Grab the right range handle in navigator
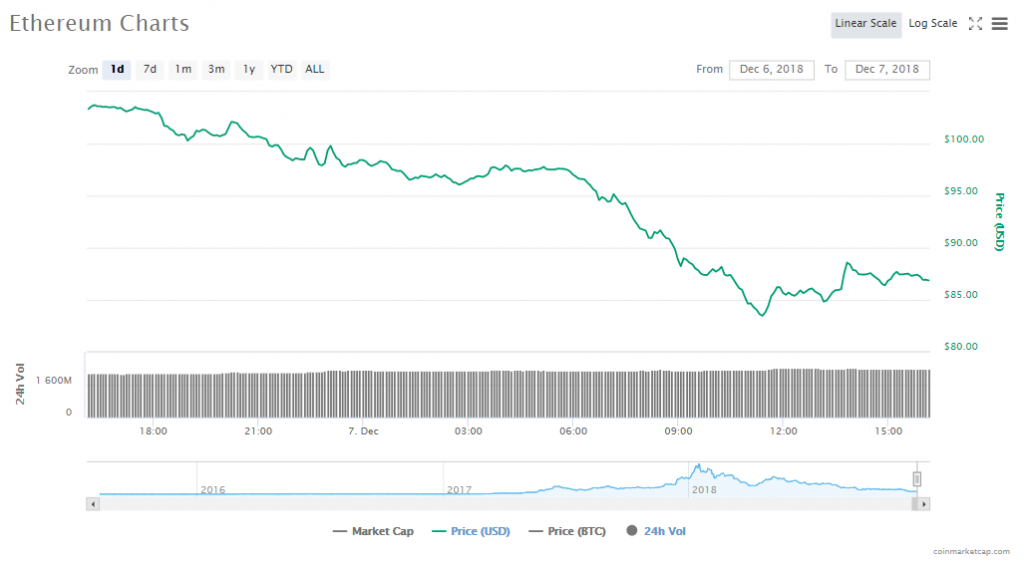Viewport: 1024px width, 567px height. (x=916, y=479)
